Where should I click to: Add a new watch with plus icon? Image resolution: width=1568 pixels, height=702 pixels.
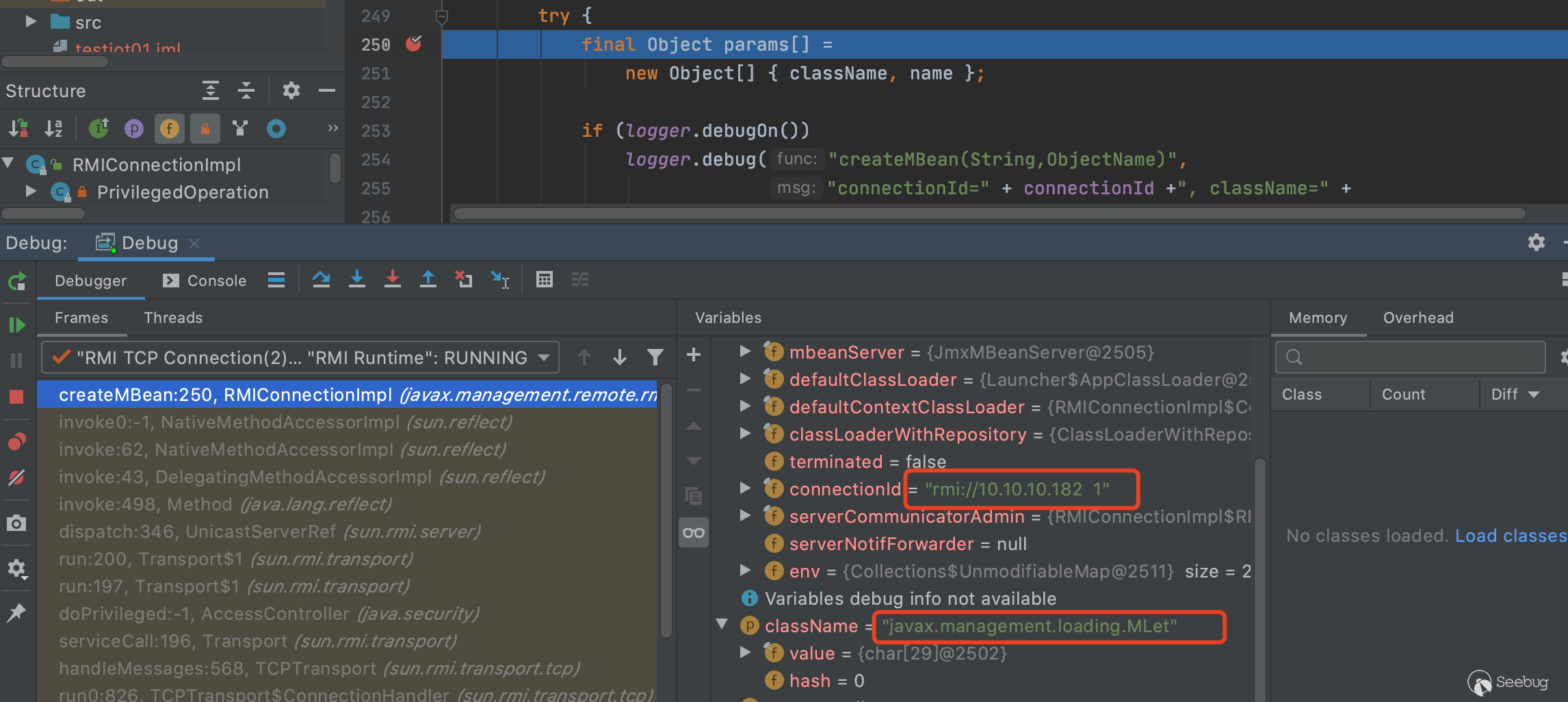coord(693,354)
